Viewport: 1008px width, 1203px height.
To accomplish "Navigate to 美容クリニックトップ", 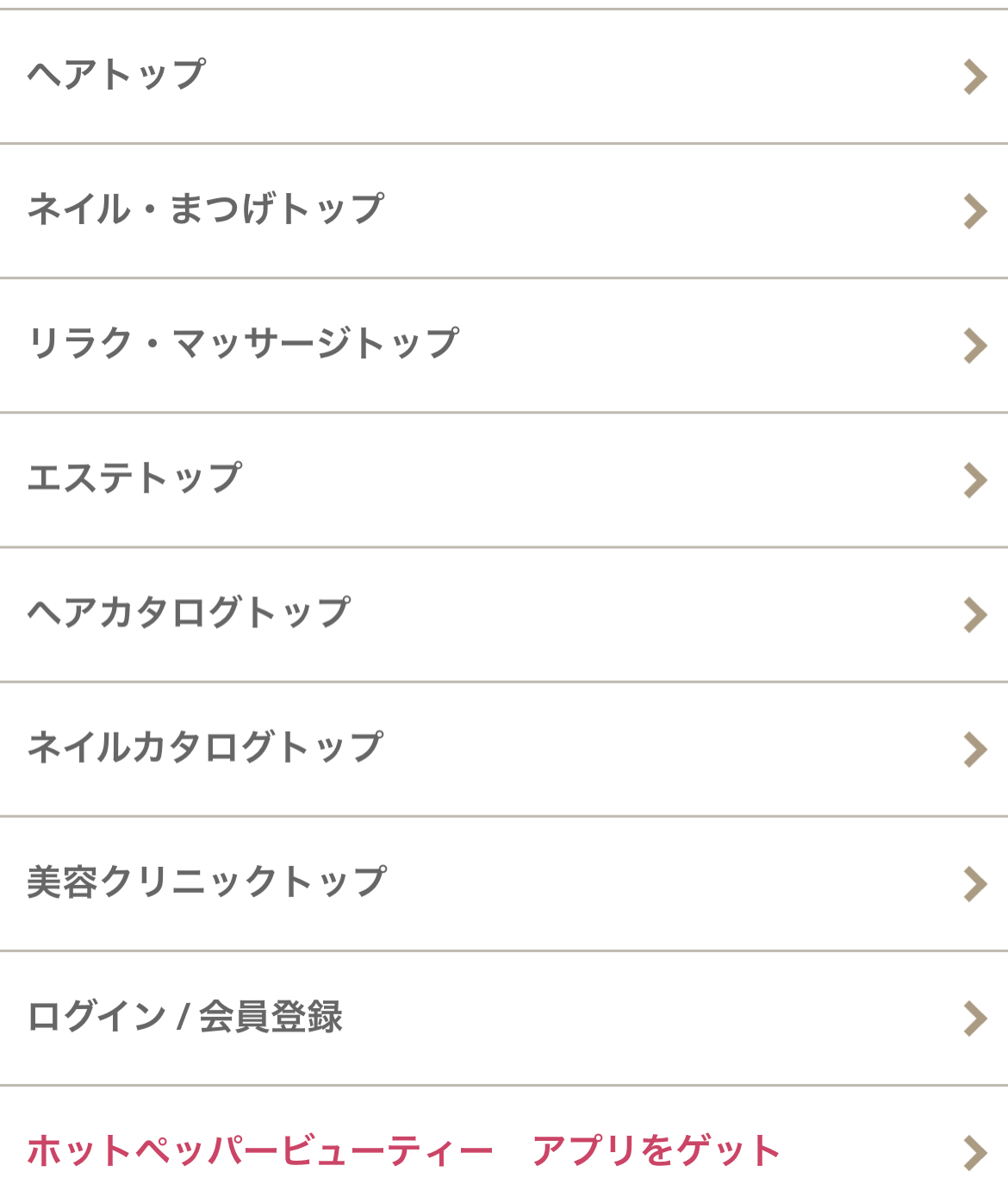I will click(x=207, y=882).
